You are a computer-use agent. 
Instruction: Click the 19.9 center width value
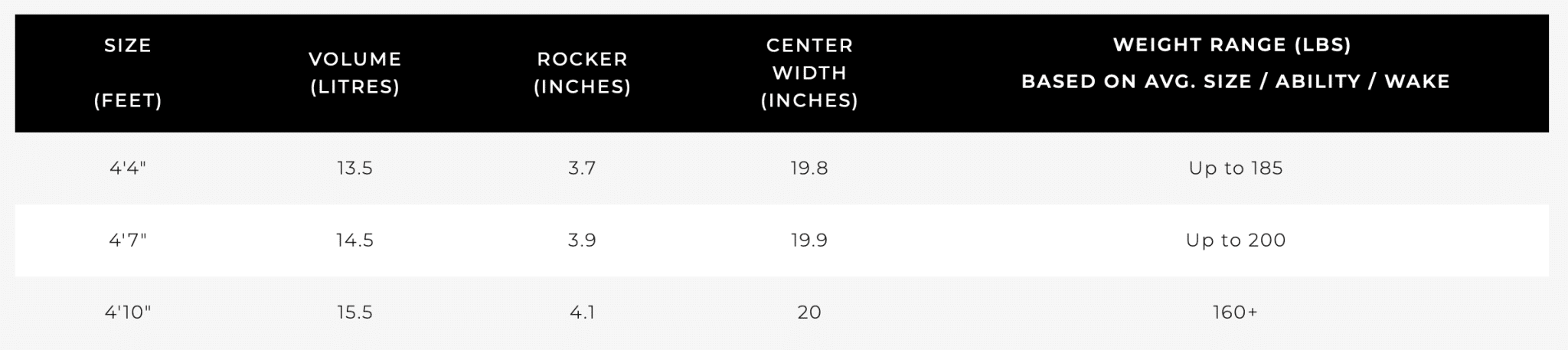[x=809, y=240]
